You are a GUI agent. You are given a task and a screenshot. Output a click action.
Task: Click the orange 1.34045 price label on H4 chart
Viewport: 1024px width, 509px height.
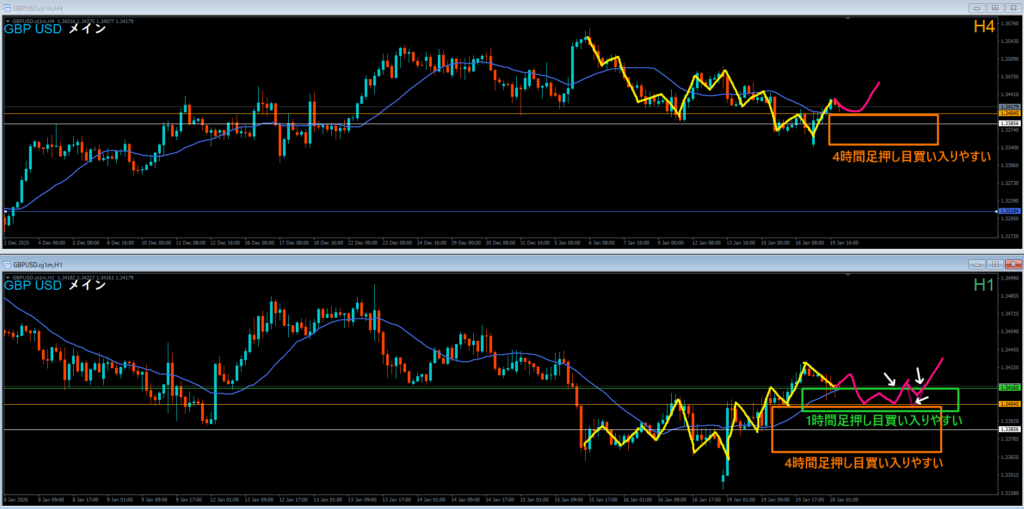[x=1008, y=115]
